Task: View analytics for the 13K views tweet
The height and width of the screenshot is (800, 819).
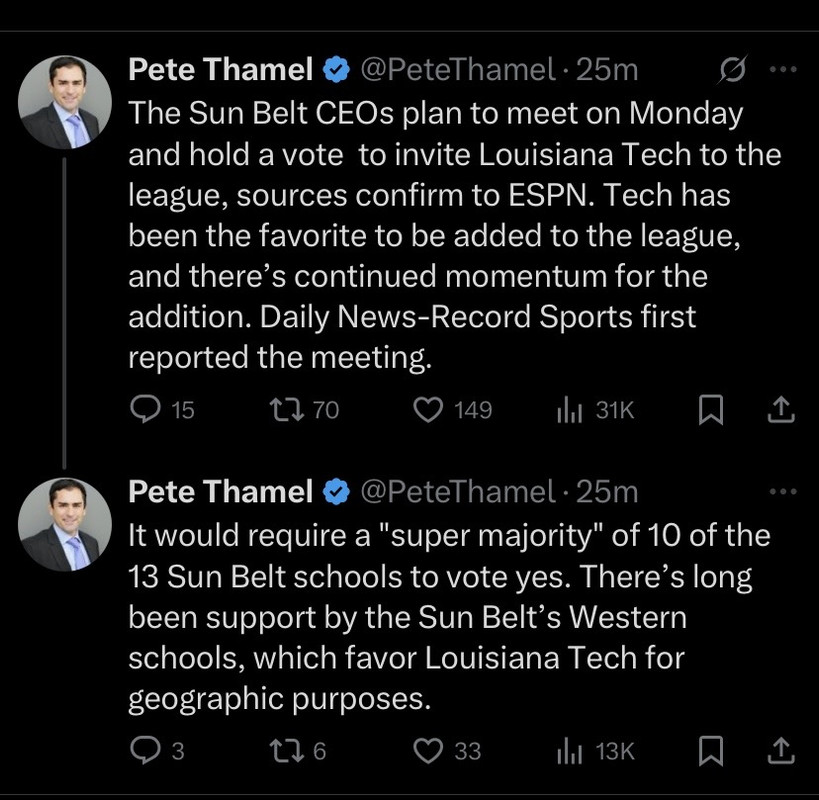Action: point(569,751)
